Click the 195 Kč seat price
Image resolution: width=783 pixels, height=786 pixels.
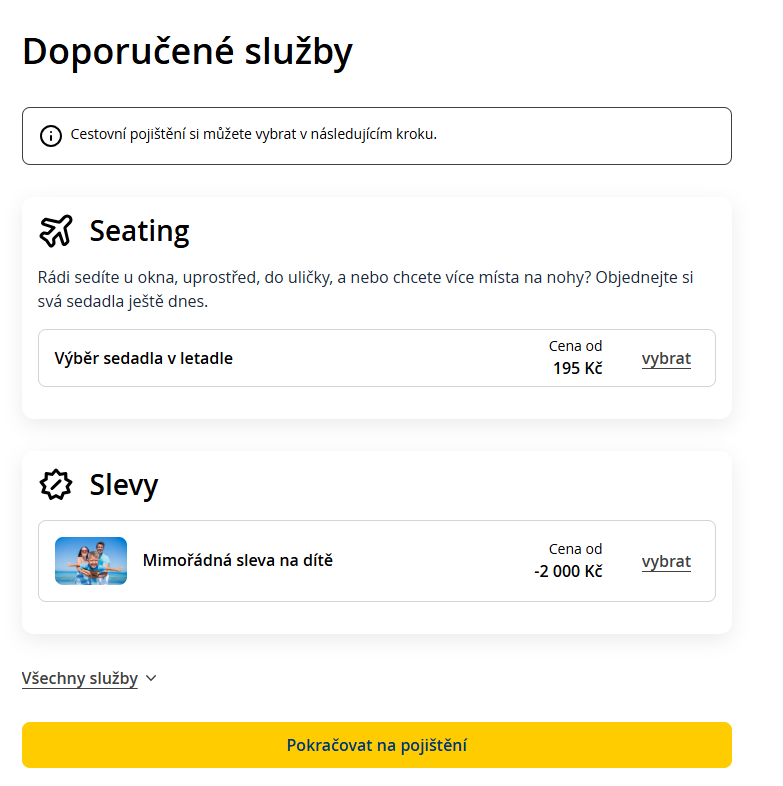tap(577, 368)
